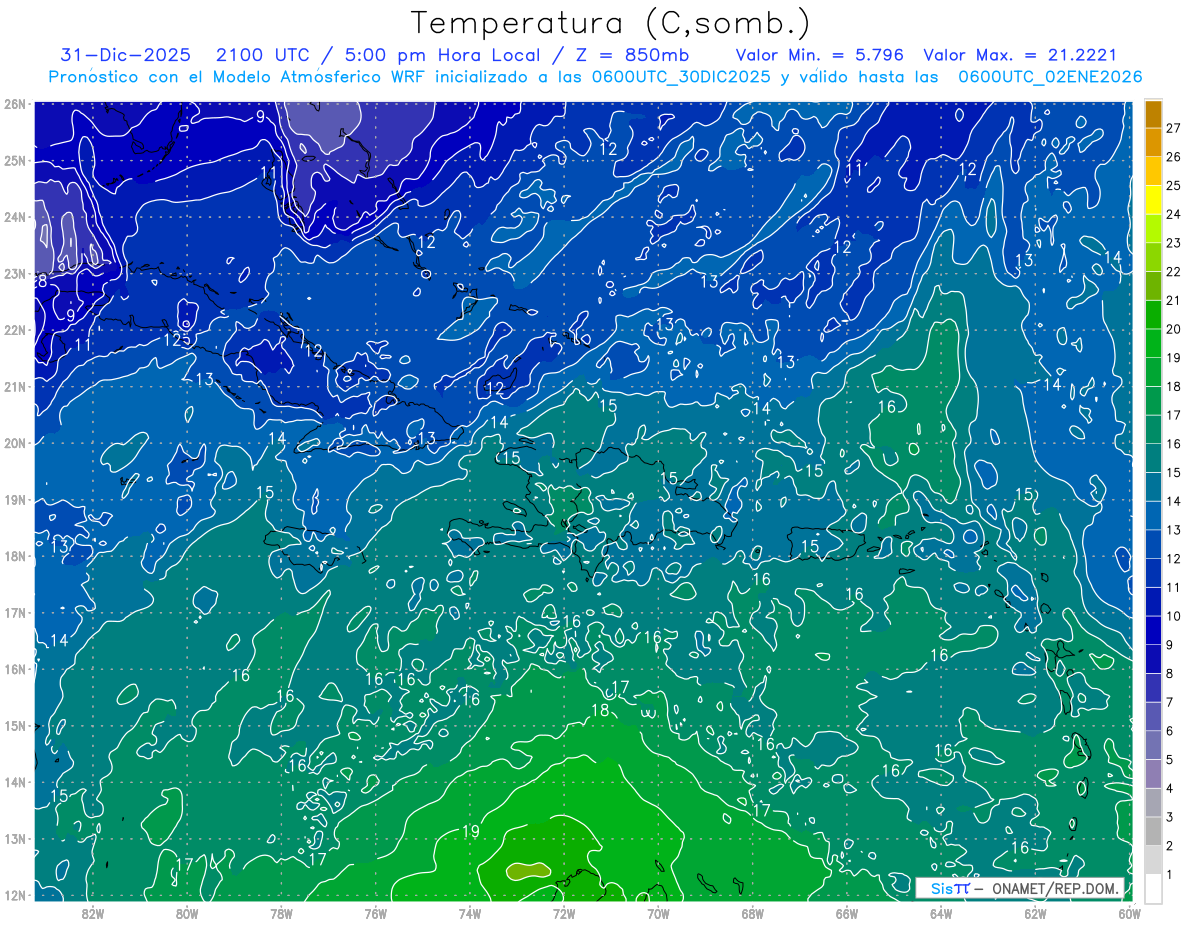The width and height of the screenshot is (1200, 927).
Task: Click the color scale label "26"
Action: coord(1173,157)
